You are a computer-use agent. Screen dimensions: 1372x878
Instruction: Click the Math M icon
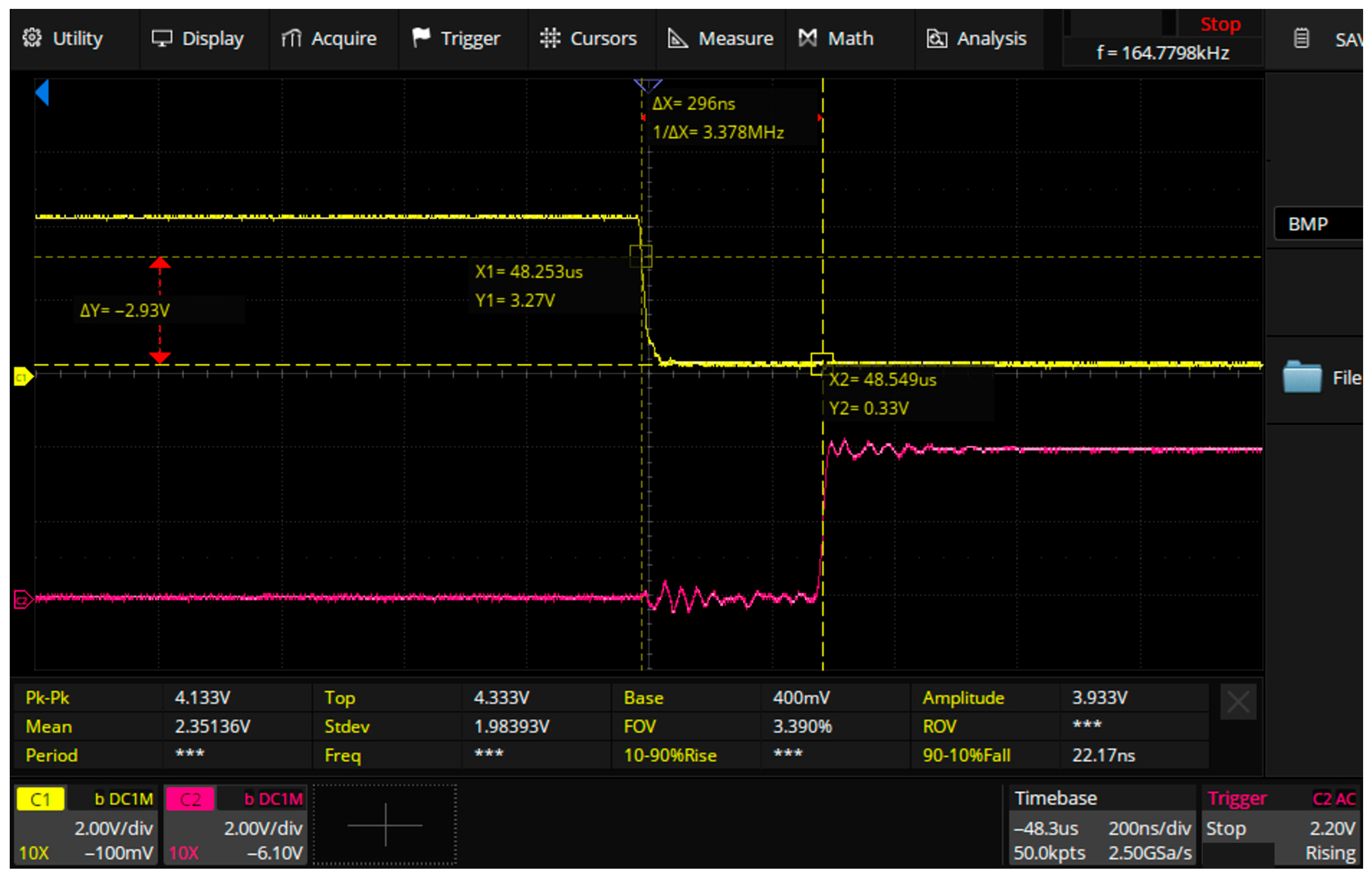807,38
